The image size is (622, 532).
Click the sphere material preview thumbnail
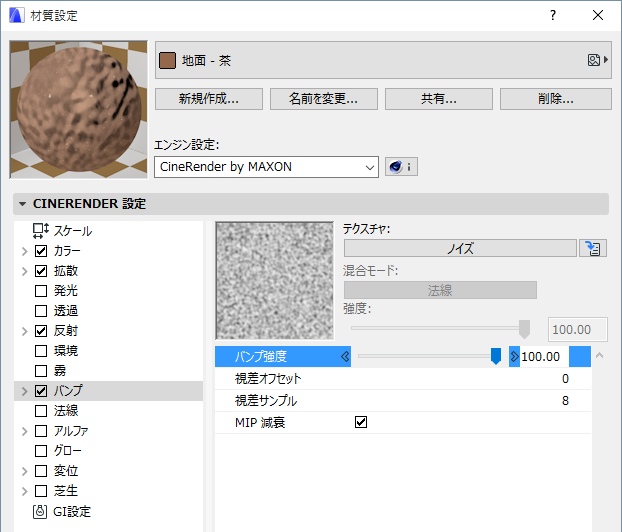point(79,109)
